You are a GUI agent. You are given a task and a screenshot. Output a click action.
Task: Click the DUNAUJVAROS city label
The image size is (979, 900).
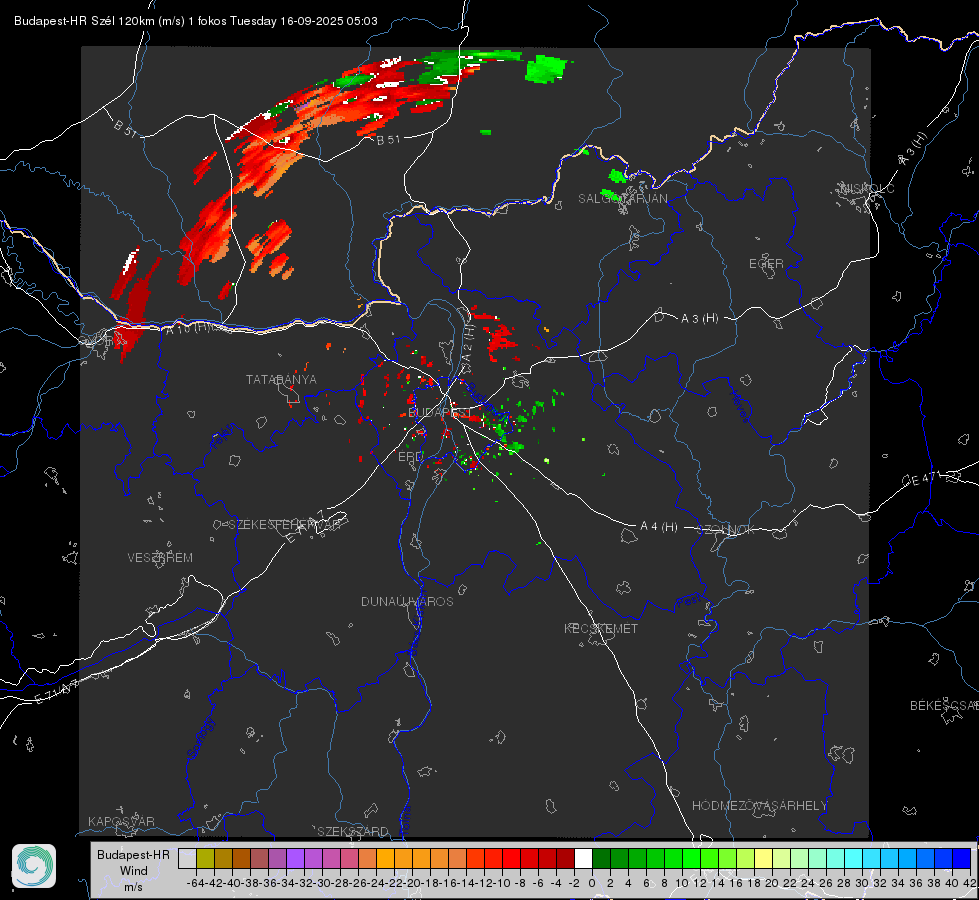[x=407, y=601]
